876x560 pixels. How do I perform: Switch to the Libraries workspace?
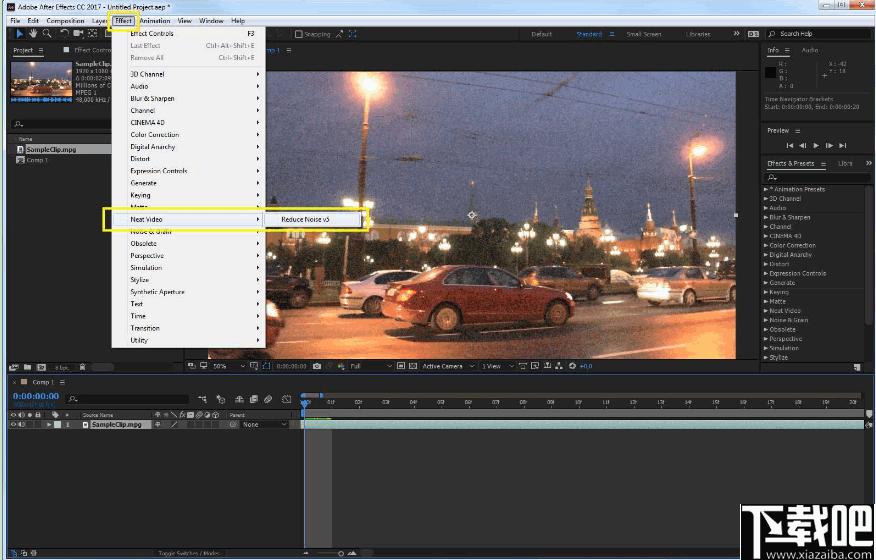pos(698,34)
